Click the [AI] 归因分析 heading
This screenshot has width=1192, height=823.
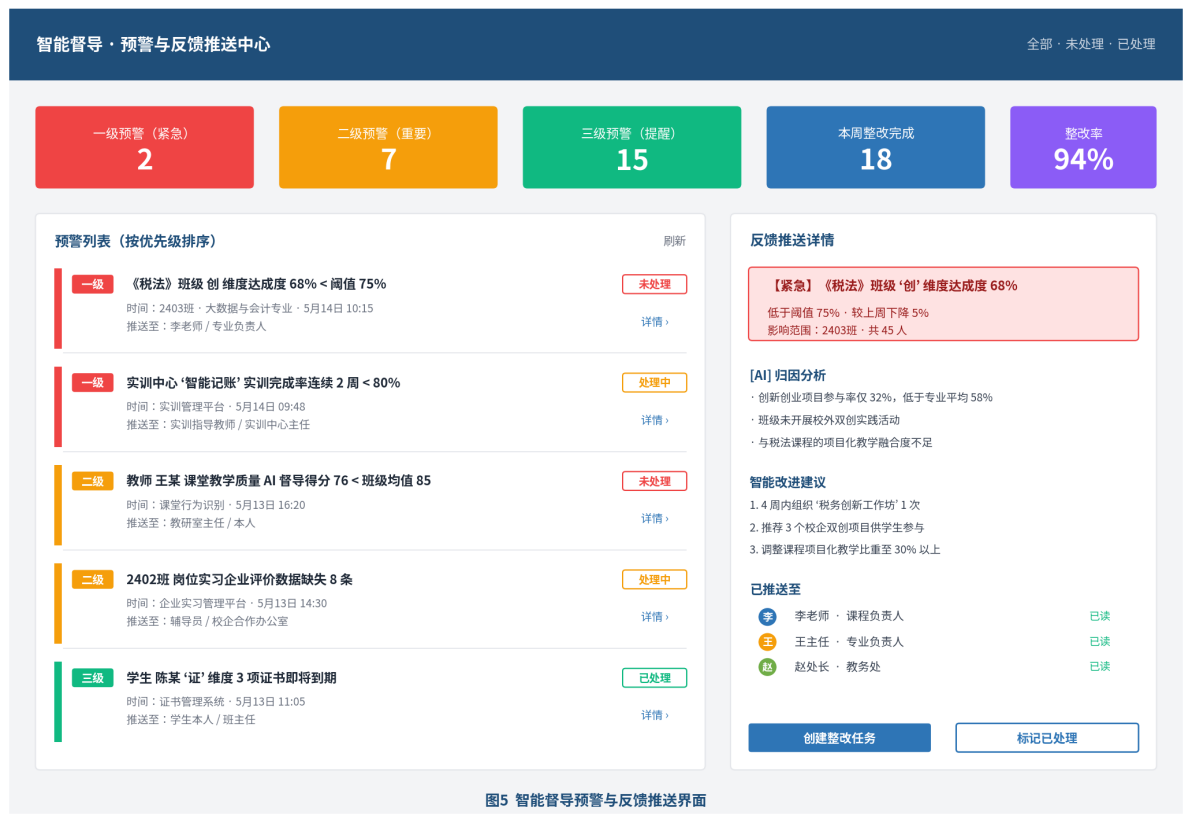788,375
